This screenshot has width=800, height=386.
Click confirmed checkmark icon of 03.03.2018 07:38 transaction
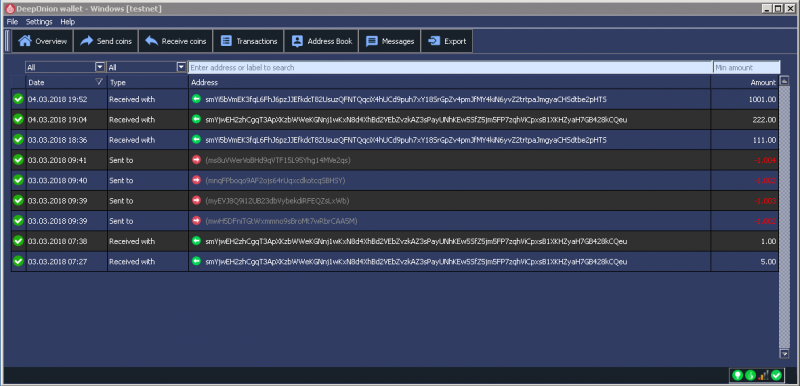(18, 241)
